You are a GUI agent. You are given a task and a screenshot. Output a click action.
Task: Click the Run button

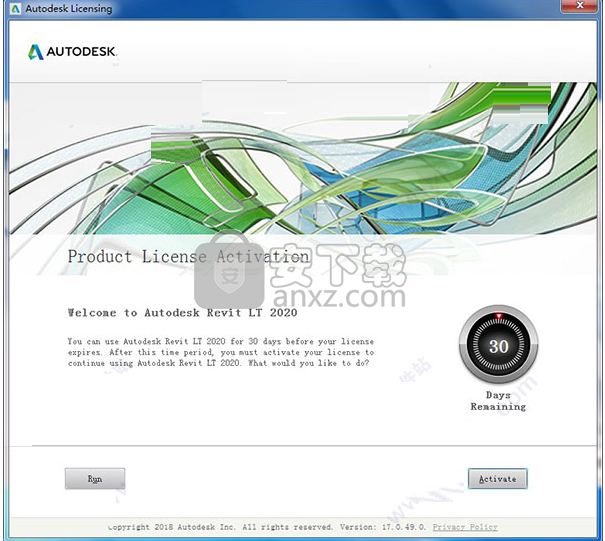tap(95, 478)
